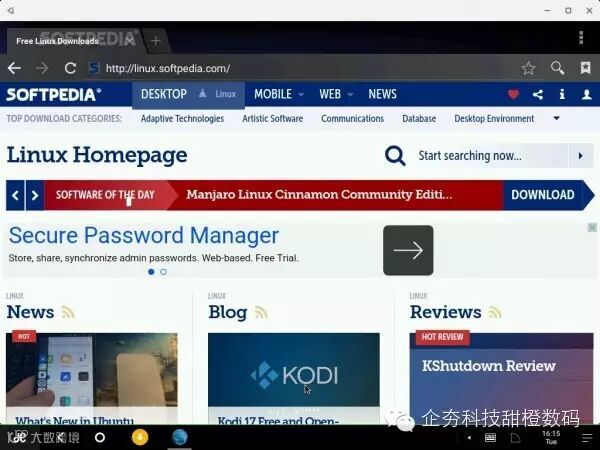The image size is (600, 450).
Task: Open the on-screen keyboard tray icon
Action: click(490, 437)
